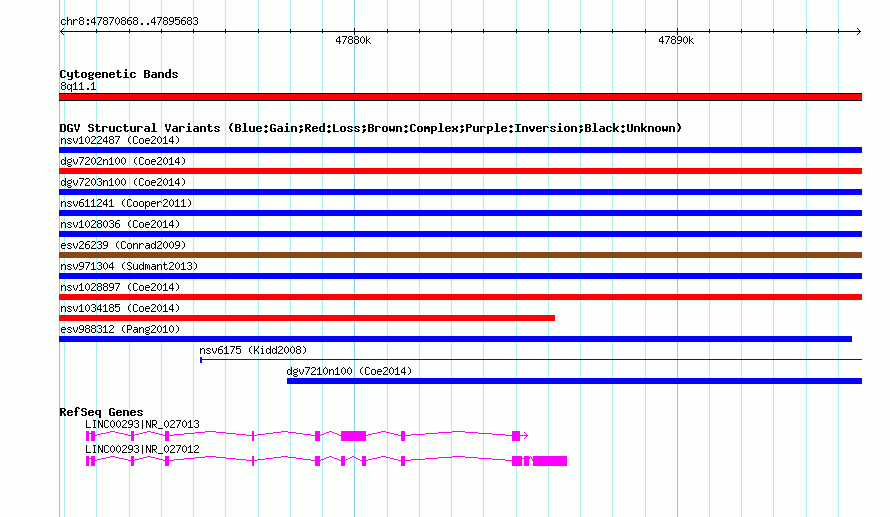Viewport: 890px width, 517px height.
Task: Click the red 8q11.1 cytogenetic band bar
Action: coord(460,97)
